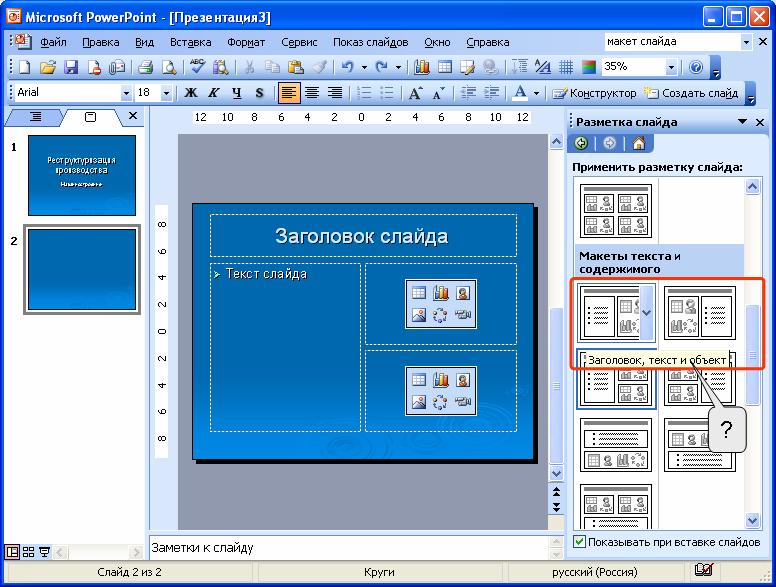Screen dimensions: 776x587
Task: Underline the selected text
Action: click(237, 93)
